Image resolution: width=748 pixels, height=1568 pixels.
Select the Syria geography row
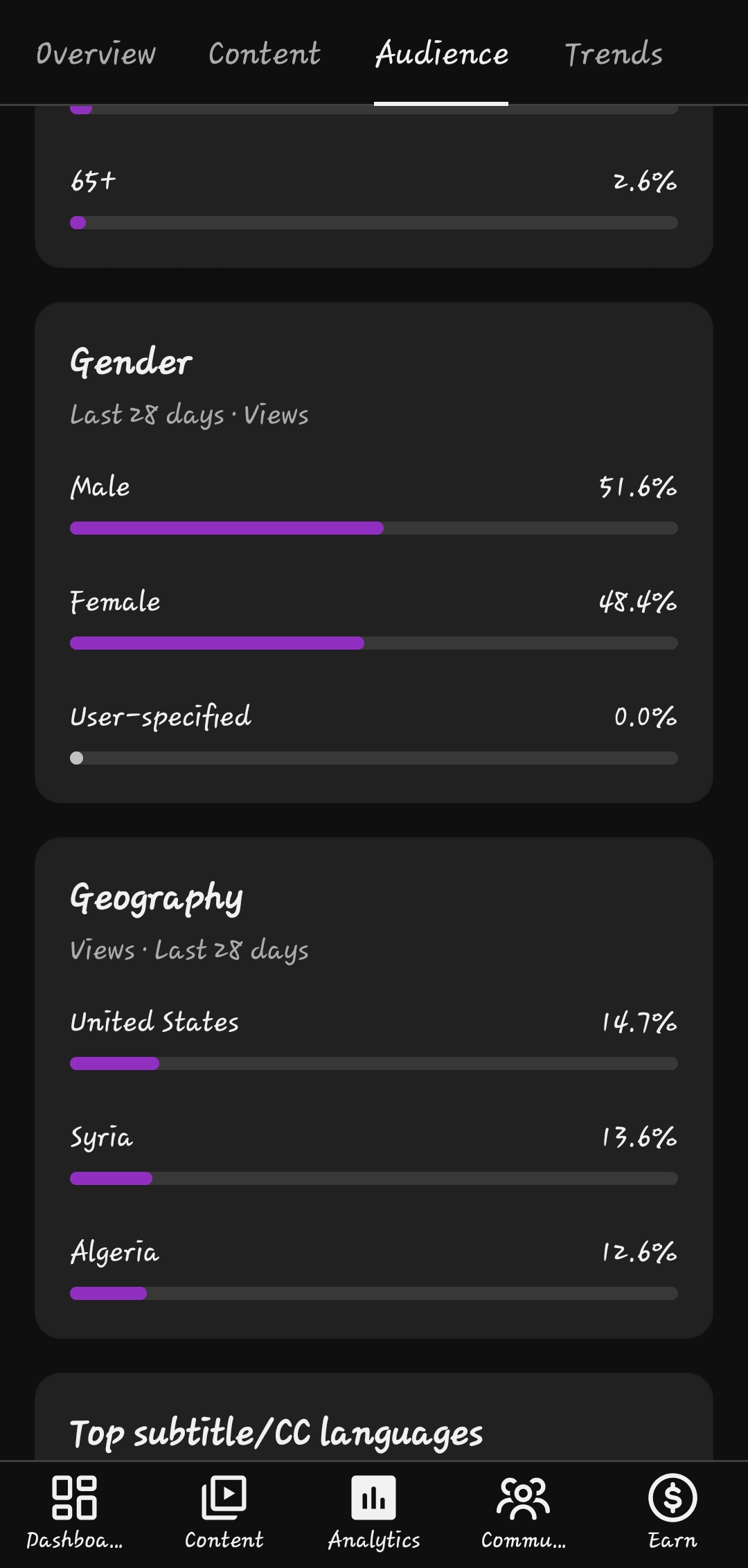click(374, 1154)
